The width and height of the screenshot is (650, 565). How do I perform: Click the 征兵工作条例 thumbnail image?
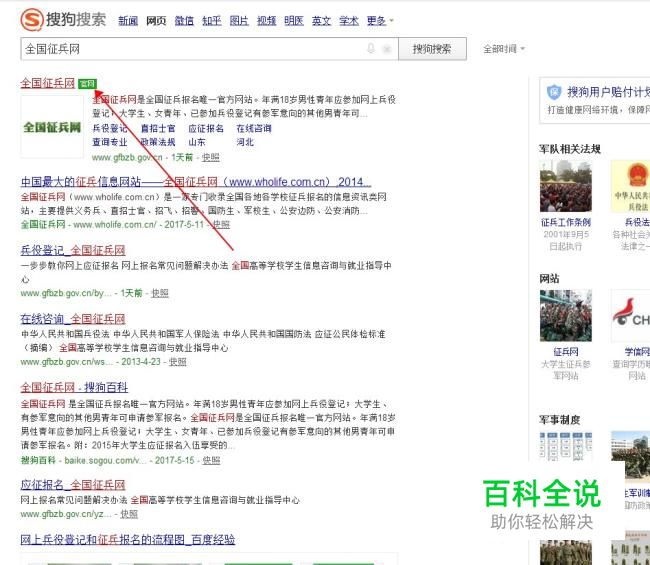(x=566, y=187)
